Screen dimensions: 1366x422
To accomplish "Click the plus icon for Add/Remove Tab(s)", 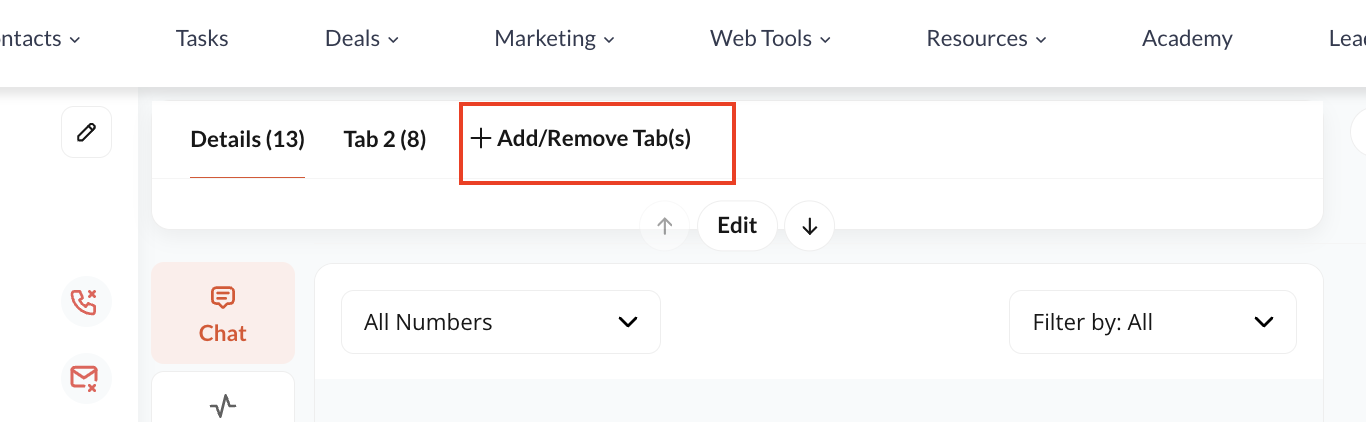I will [x=481, y=139].
